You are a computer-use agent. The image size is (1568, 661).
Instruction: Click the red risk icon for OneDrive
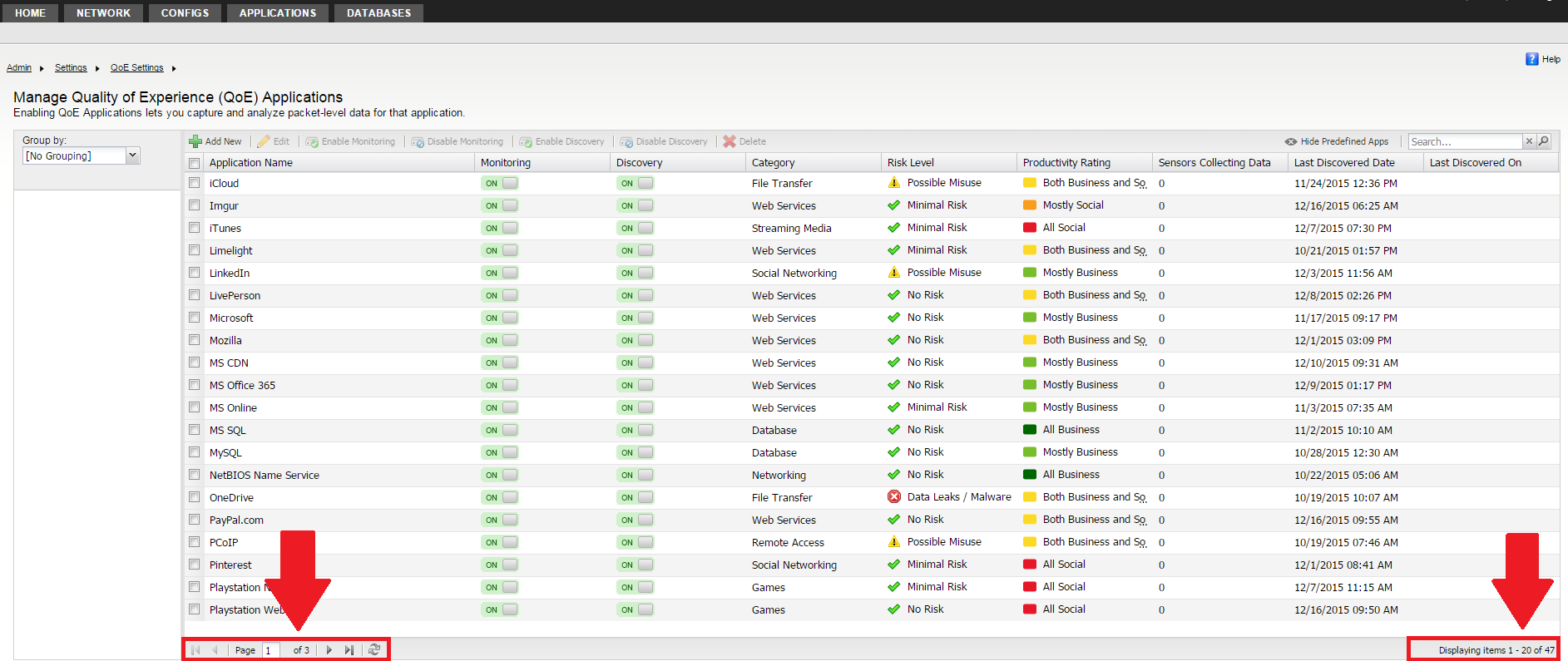[894, 497]
